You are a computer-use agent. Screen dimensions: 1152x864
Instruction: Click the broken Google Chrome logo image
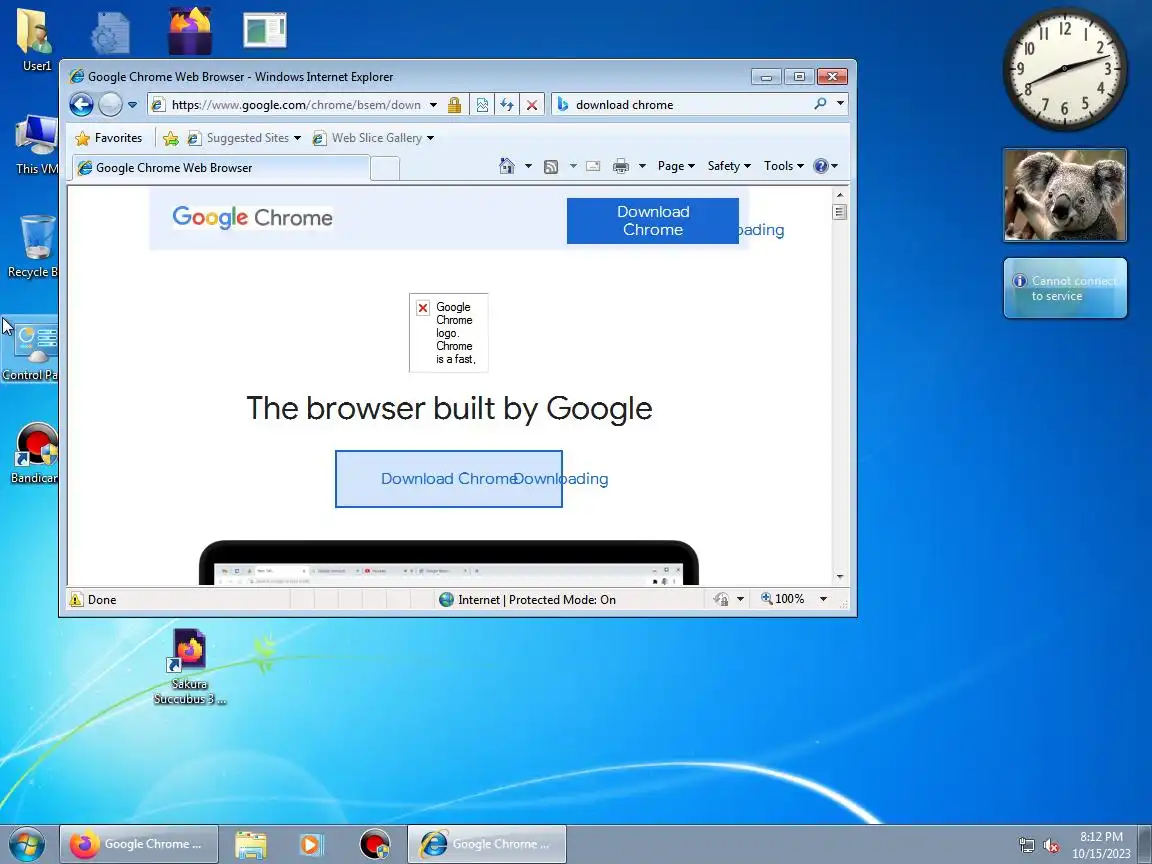pos(448,333)
